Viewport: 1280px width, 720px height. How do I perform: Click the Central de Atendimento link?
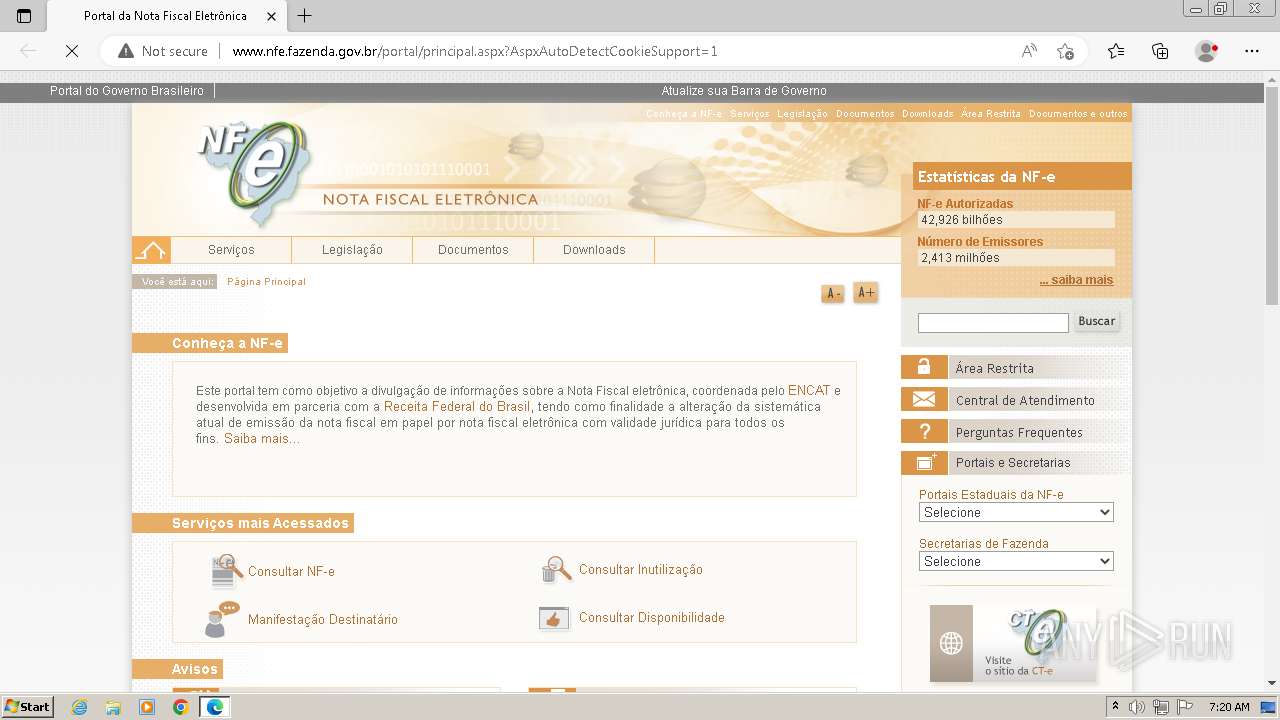pos(1025,400)
